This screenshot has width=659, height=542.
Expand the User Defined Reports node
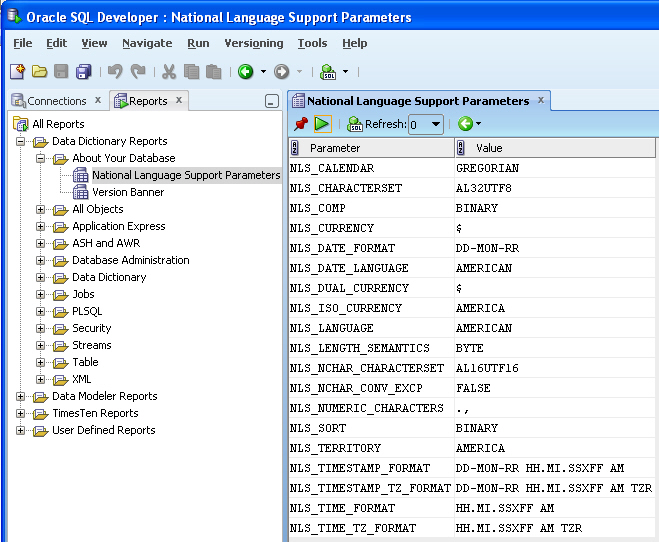point(20,430)
